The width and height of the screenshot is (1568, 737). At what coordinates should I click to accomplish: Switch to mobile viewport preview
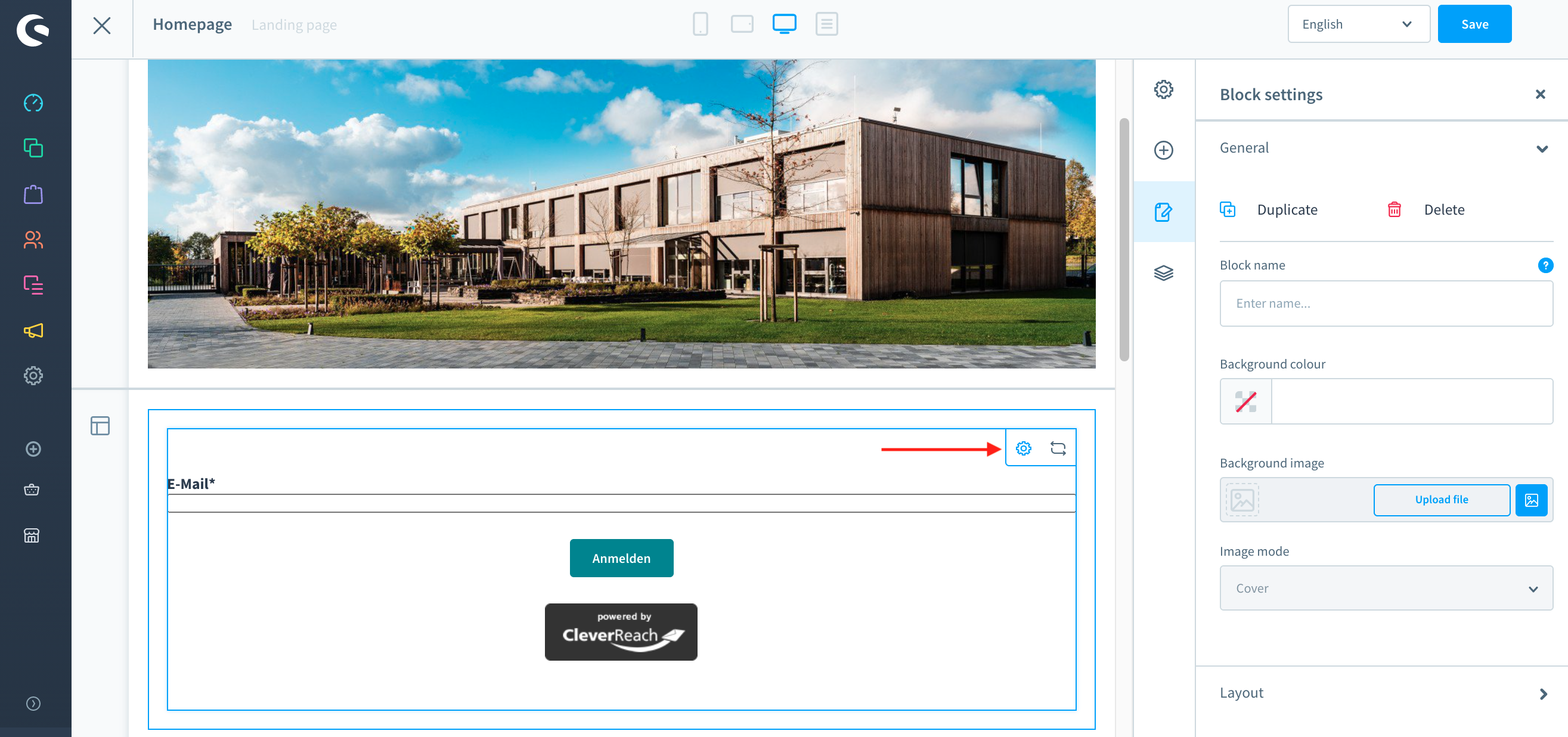tap(700, 24)
